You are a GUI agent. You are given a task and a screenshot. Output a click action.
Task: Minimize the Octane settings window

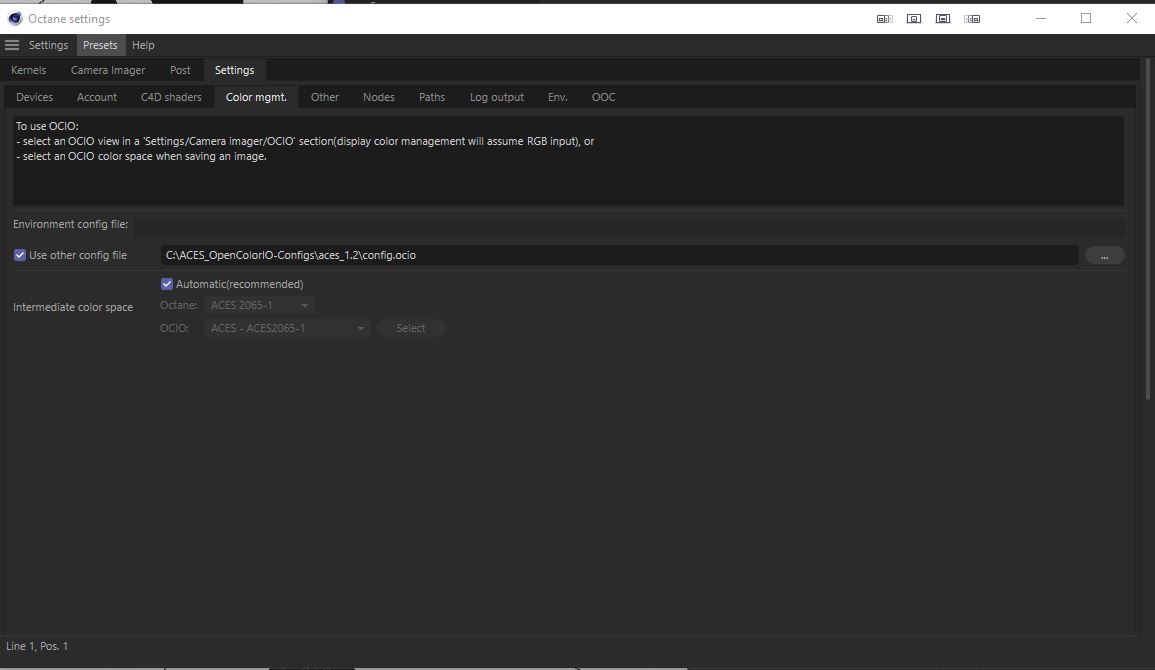pyautogui.click(x=1041, y=18)
